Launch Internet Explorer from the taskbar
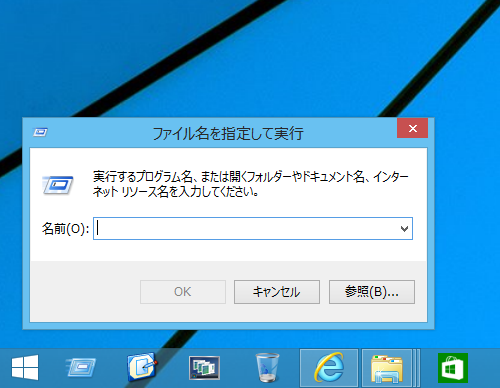Image resolution: width=500 pixels, height=388 pixels. pos(329,368)
